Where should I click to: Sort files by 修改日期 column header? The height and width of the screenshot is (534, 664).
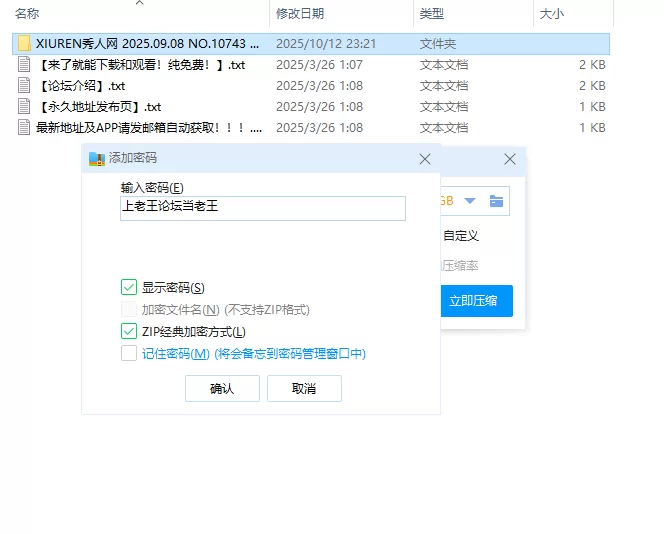300,13
